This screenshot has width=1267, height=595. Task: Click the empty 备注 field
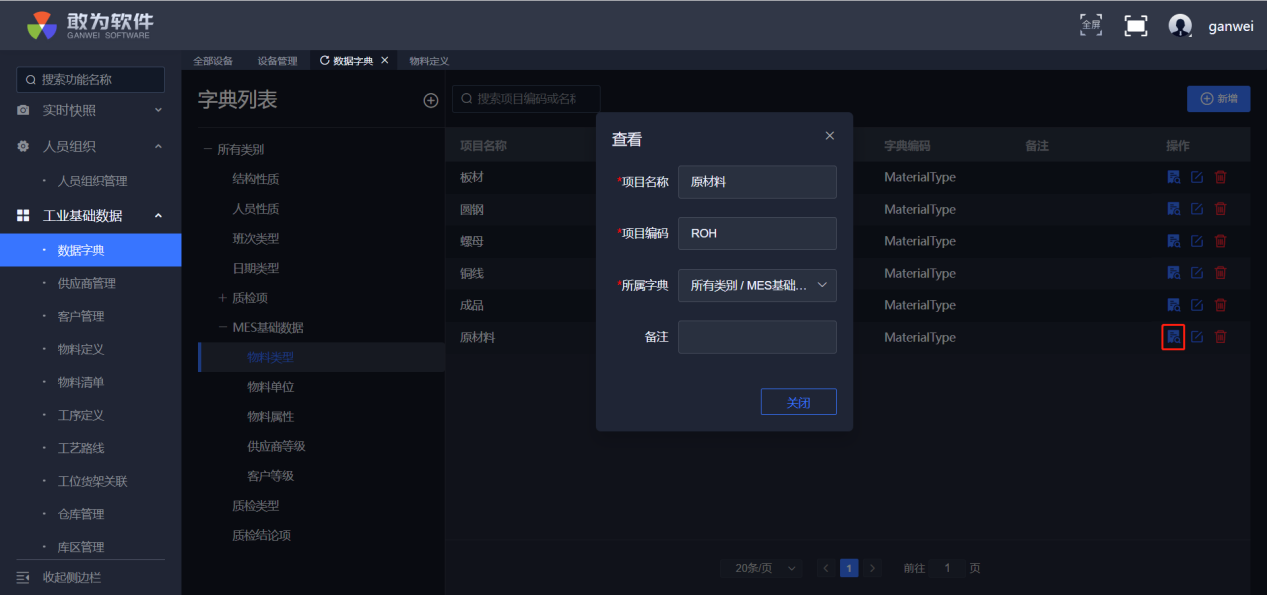757,337
